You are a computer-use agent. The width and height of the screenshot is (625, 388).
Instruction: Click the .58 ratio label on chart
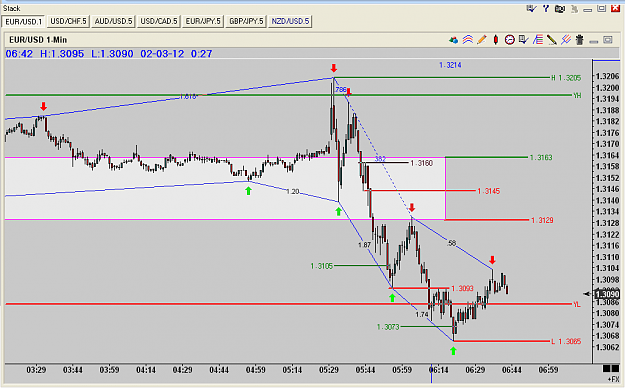pyautogui.click(x=452, y=242)
